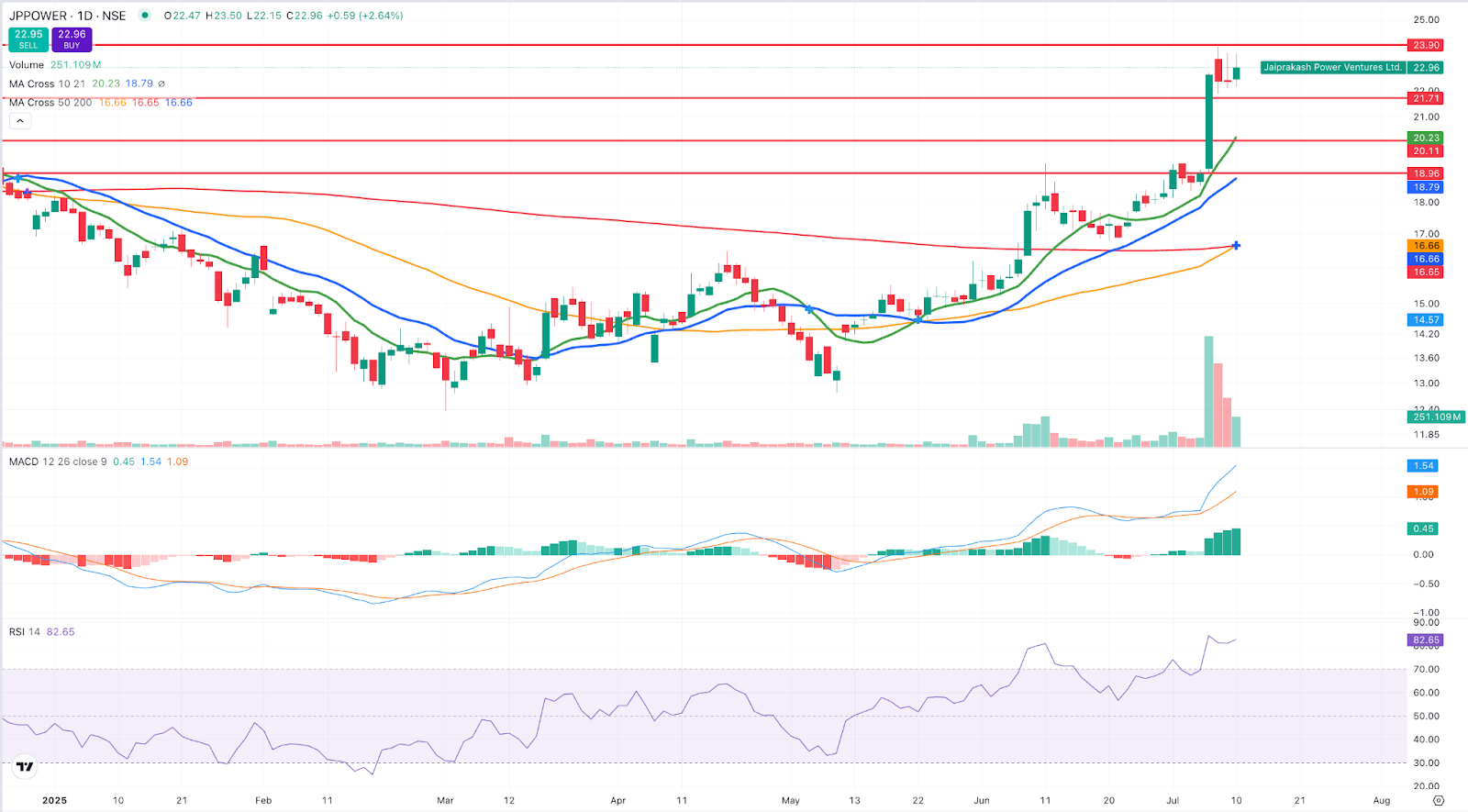Click the Aug label on time axis
This screenshot has width=1468, height=812.
[x=1382, y=801]
